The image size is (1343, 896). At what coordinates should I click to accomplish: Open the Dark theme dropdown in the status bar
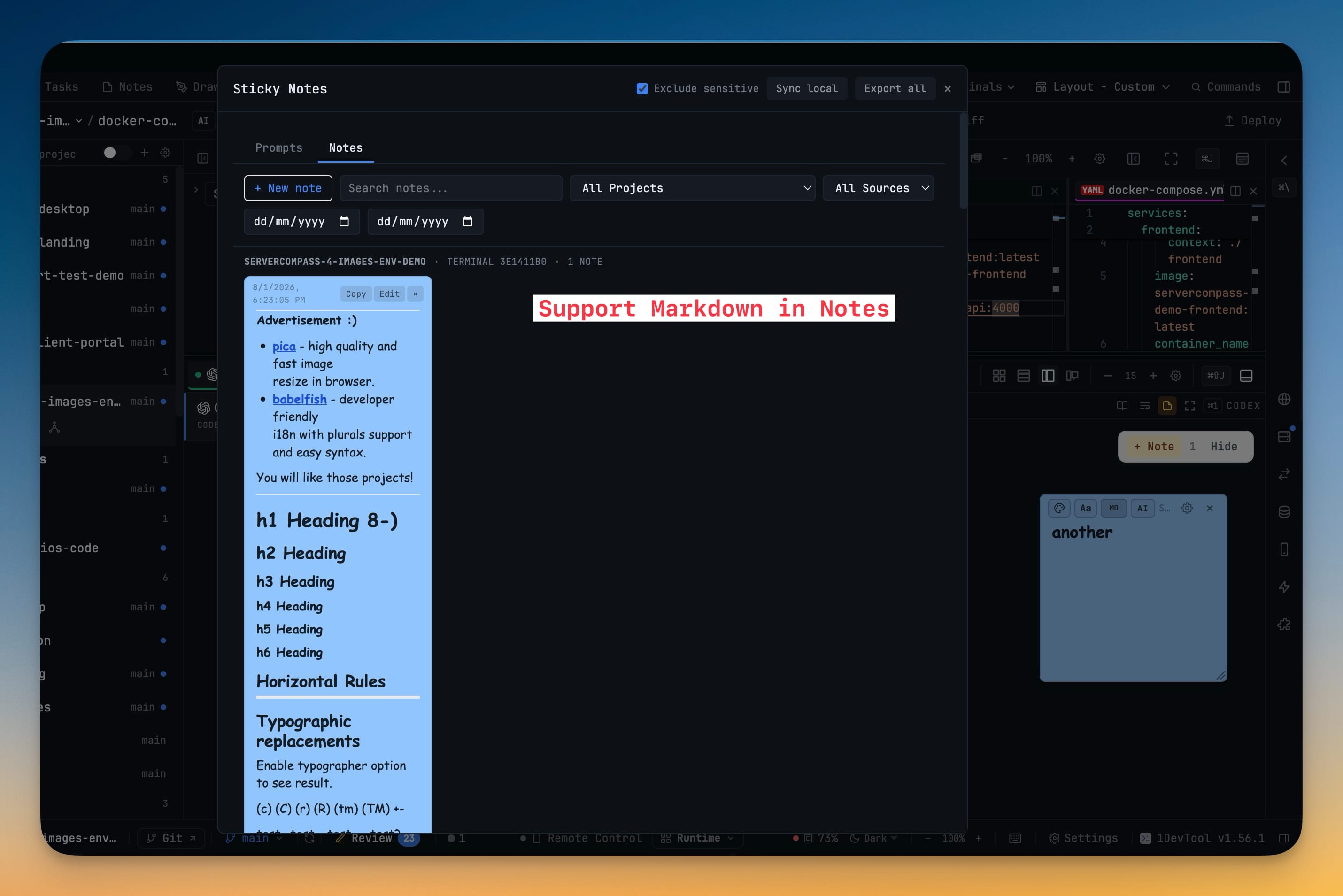click(873, 838)
